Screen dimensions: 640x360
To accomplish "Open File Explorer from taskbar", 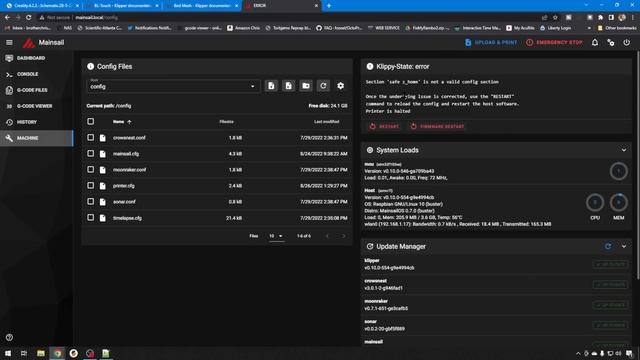I will [x=40, y=353].
